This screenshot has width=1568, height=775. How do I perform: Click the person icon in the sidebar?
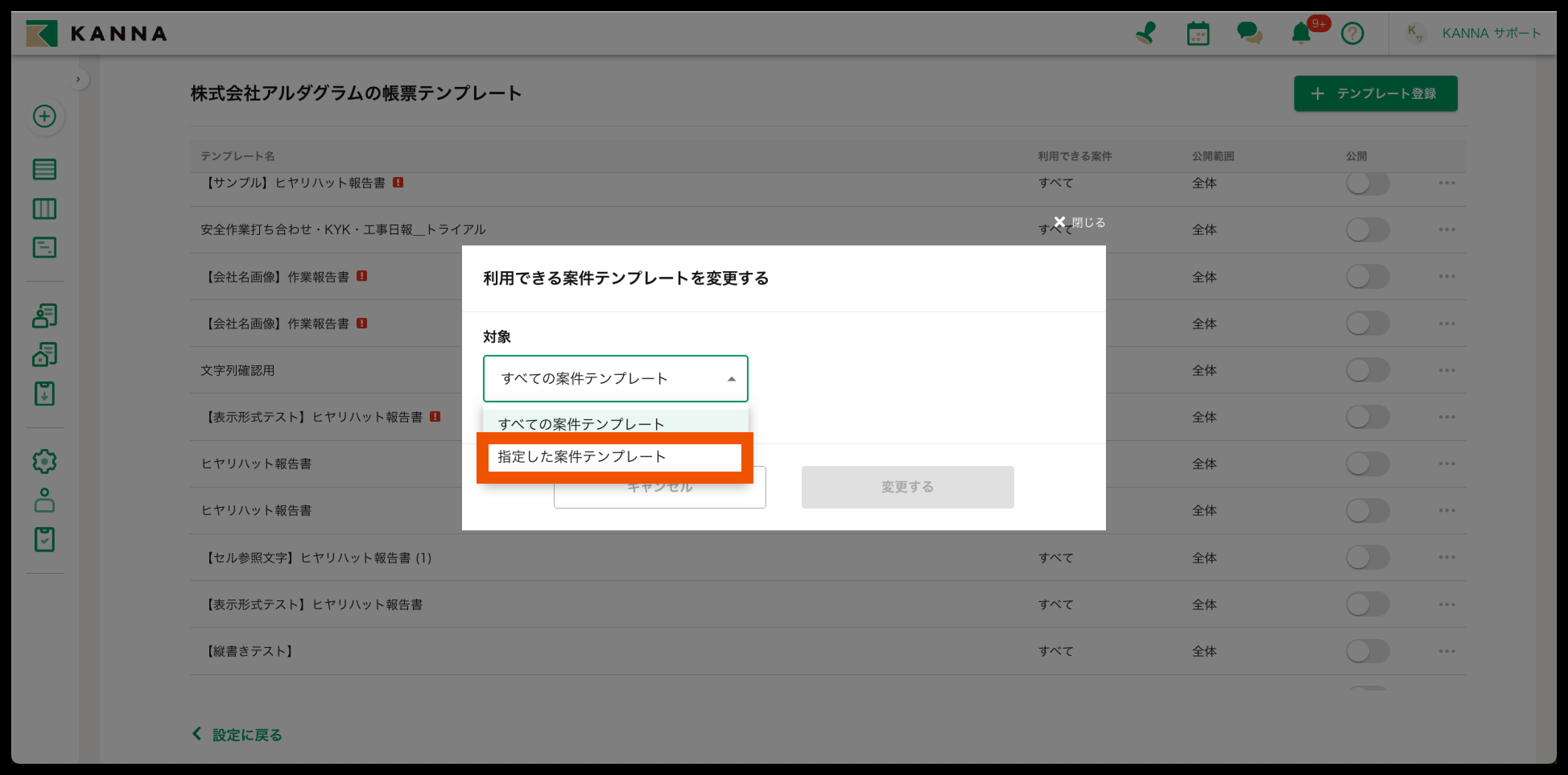(44, 501)
